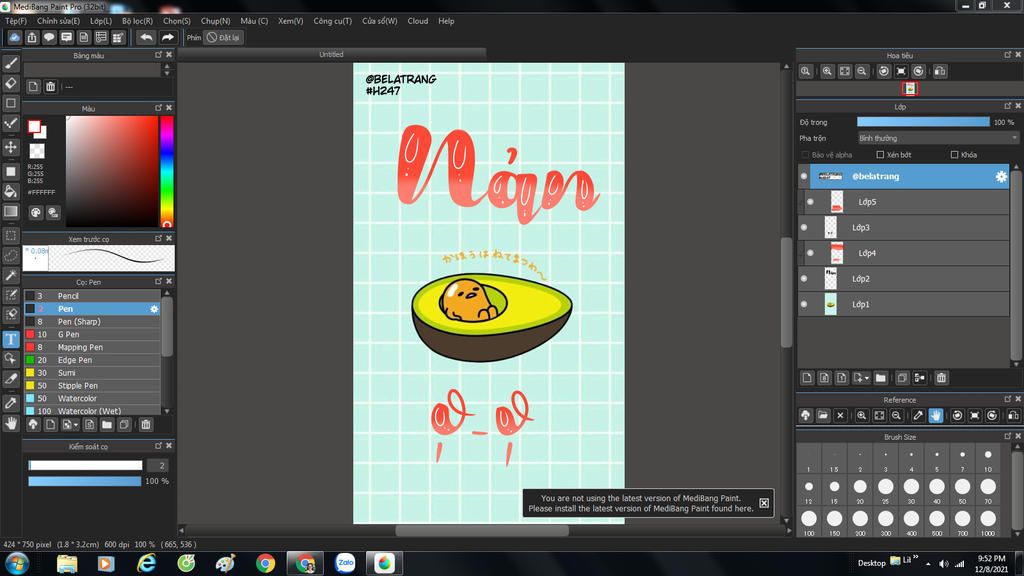This screenshot has height=576, width=1024.
Task: Toggle visibility of Lớp4 layer
Action: coord(810,253)
